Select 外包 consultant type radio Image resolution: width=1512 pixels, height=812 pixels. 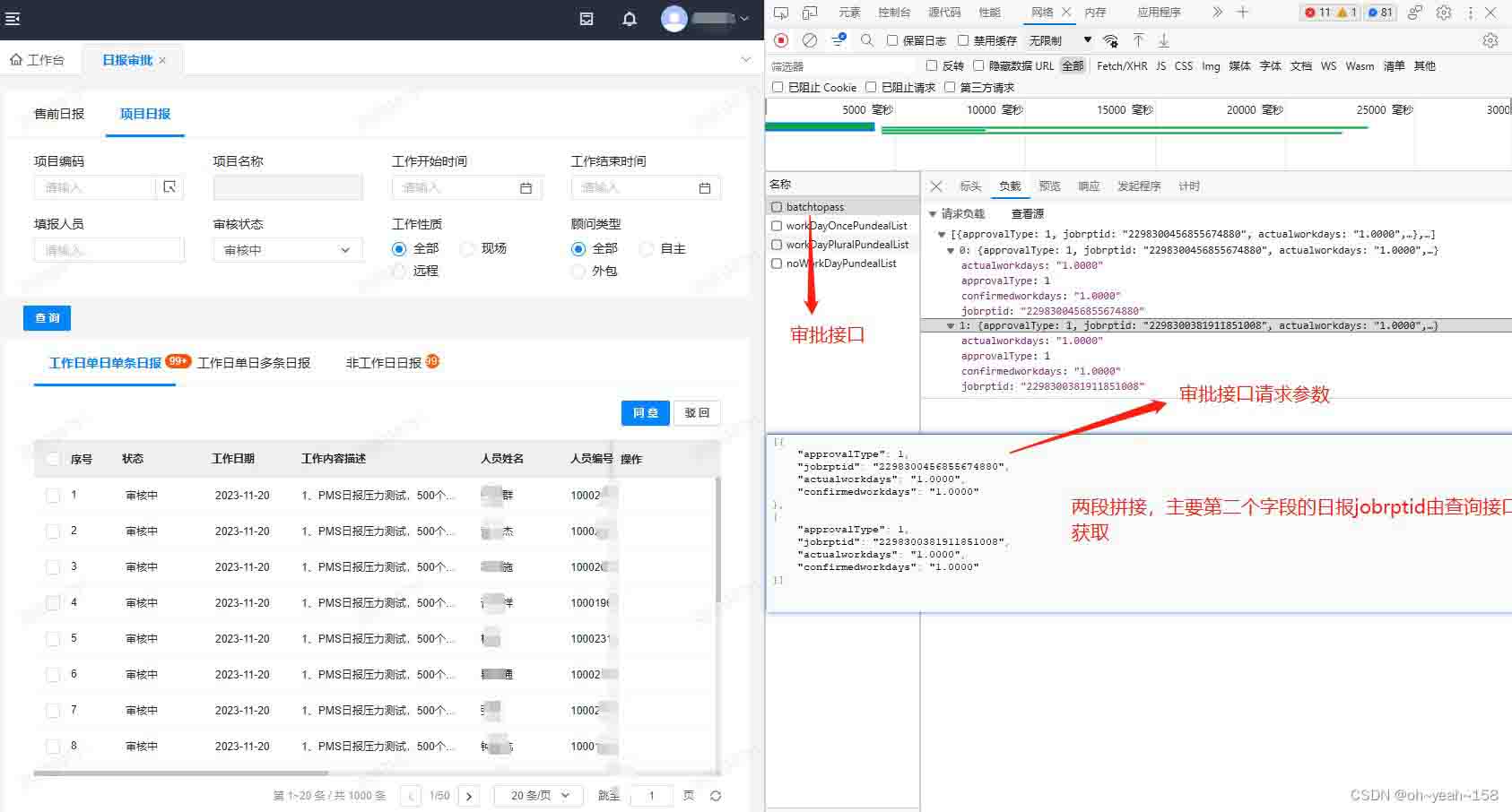coord(578,271)
